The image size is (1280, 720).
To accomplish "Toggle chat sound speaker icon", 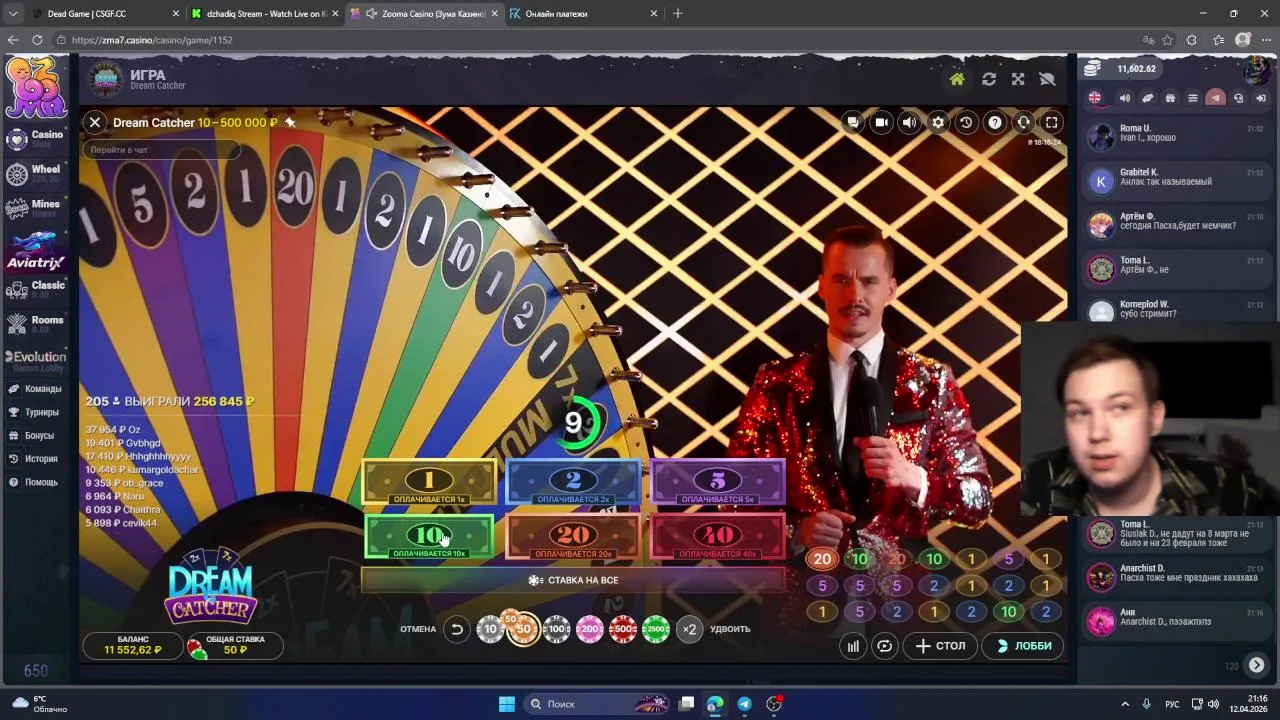I will pyautogui.click(x=1124, y=98).
